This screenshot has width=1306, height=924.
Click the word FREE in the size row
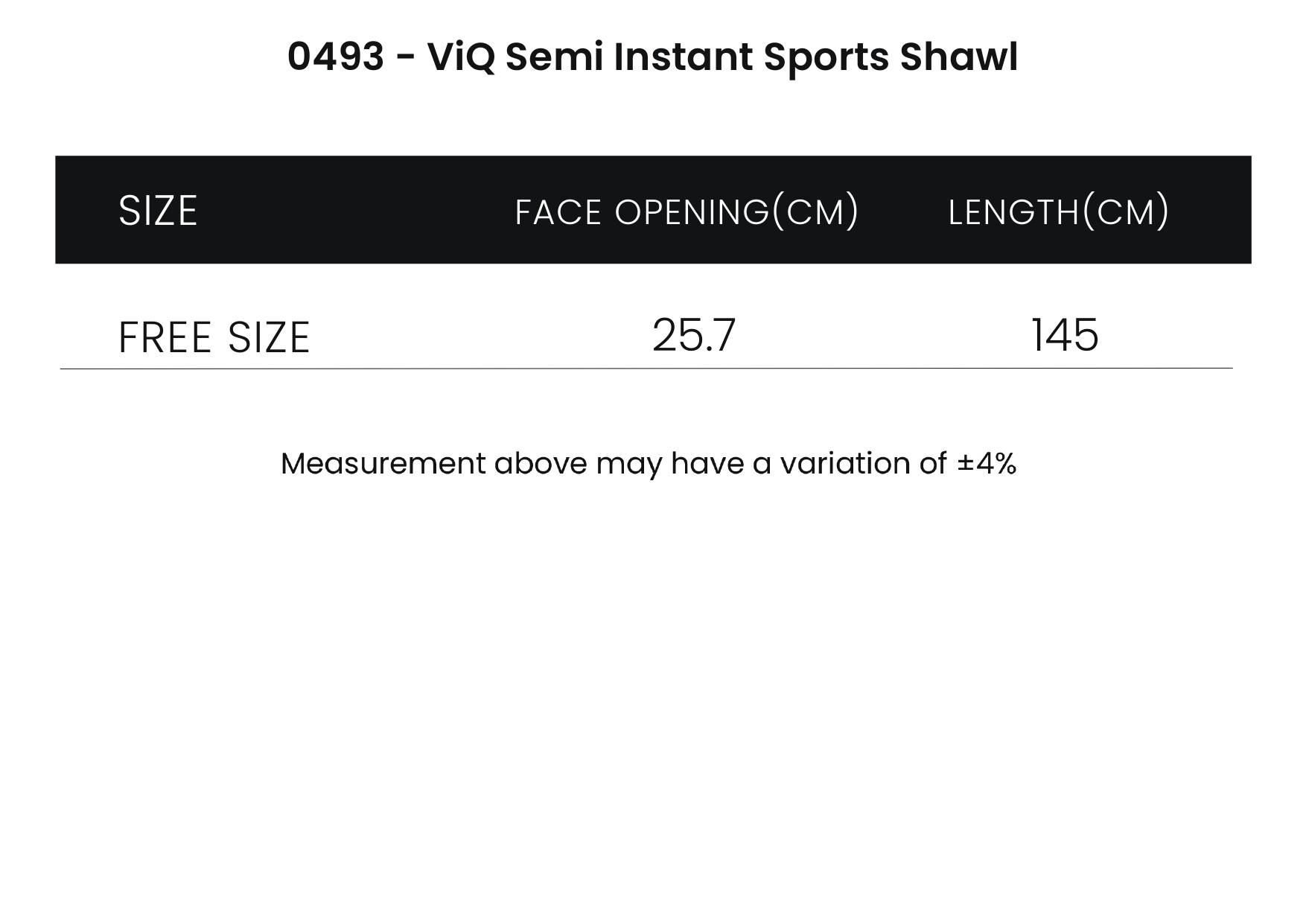coord(165,337)
